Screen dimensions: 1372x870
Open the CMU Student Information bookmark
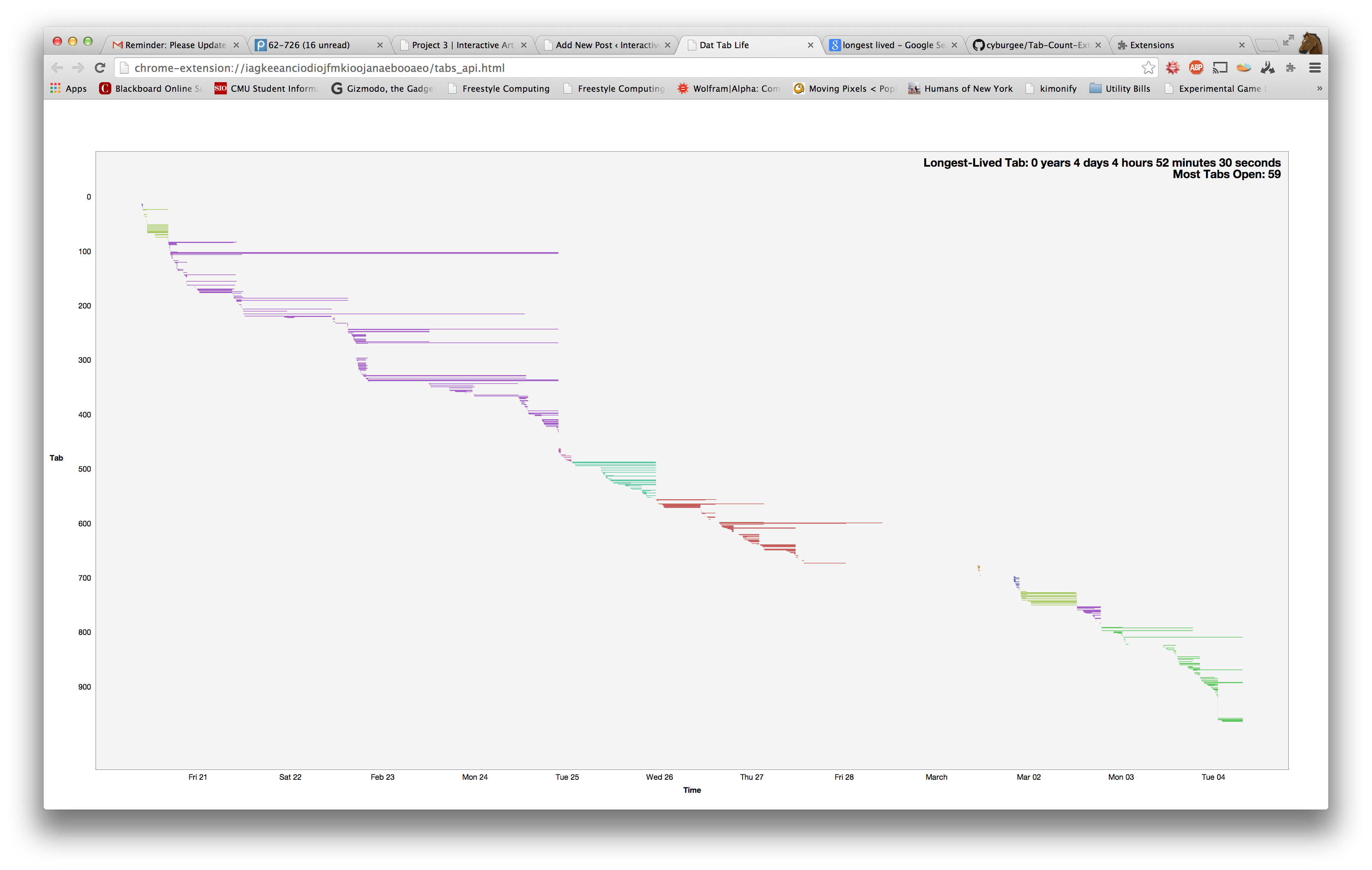point(266,88)
